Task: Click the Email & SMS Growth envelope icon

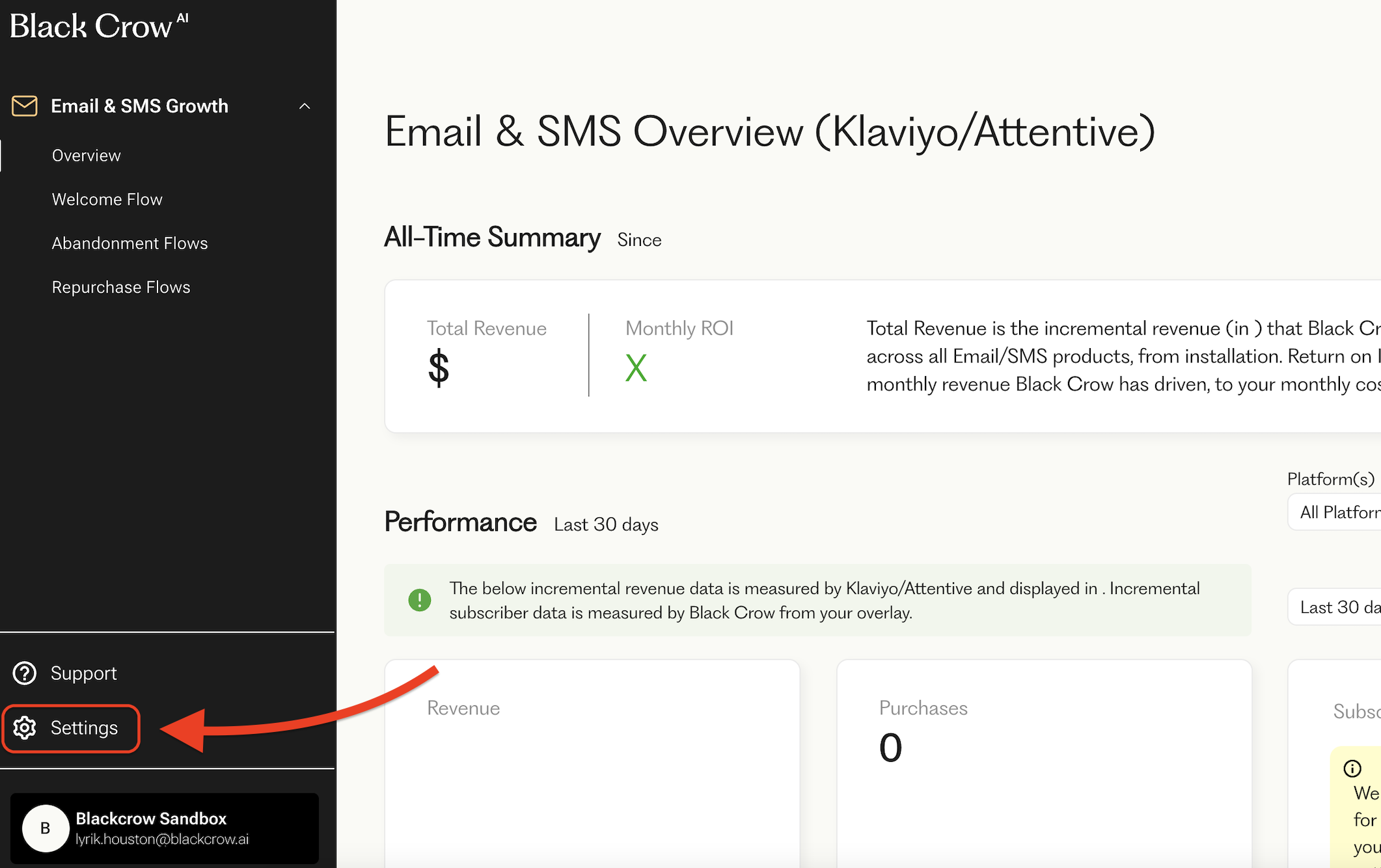Action: pos(24,105)
